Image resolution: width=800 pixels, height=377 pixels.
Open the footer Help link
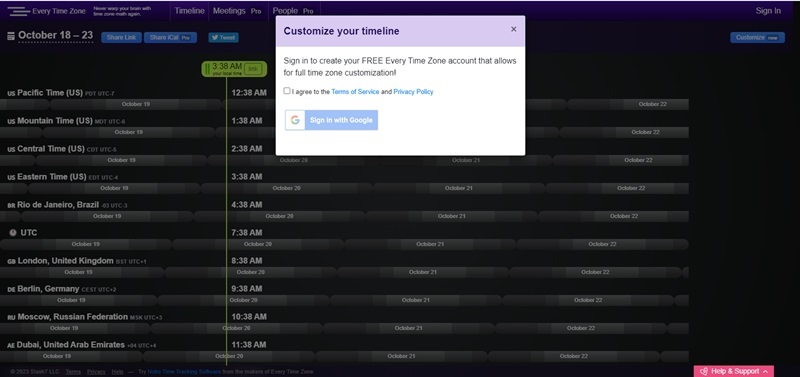click(117, 372)
